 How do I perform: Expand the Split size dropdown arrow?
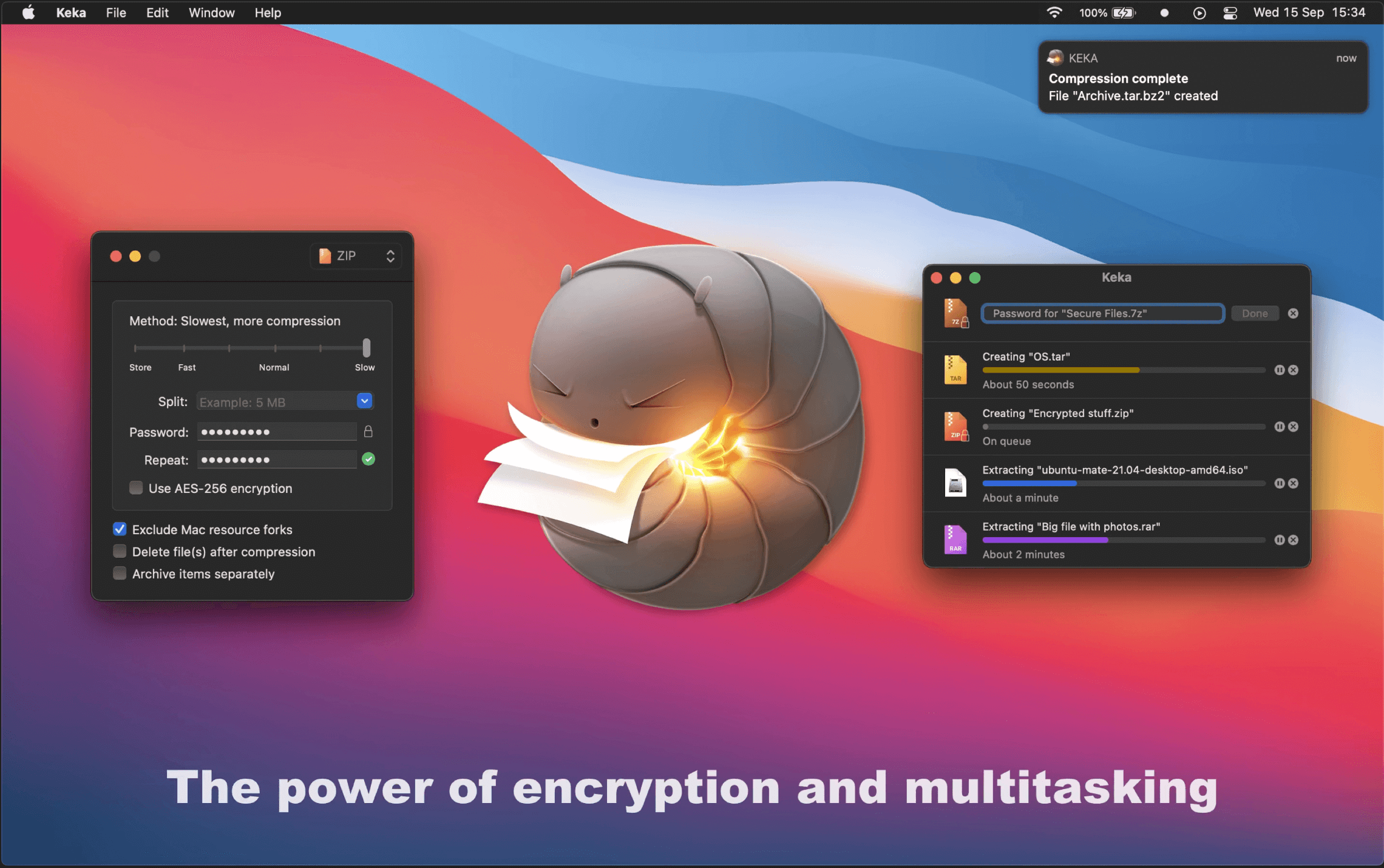[364, 401]
